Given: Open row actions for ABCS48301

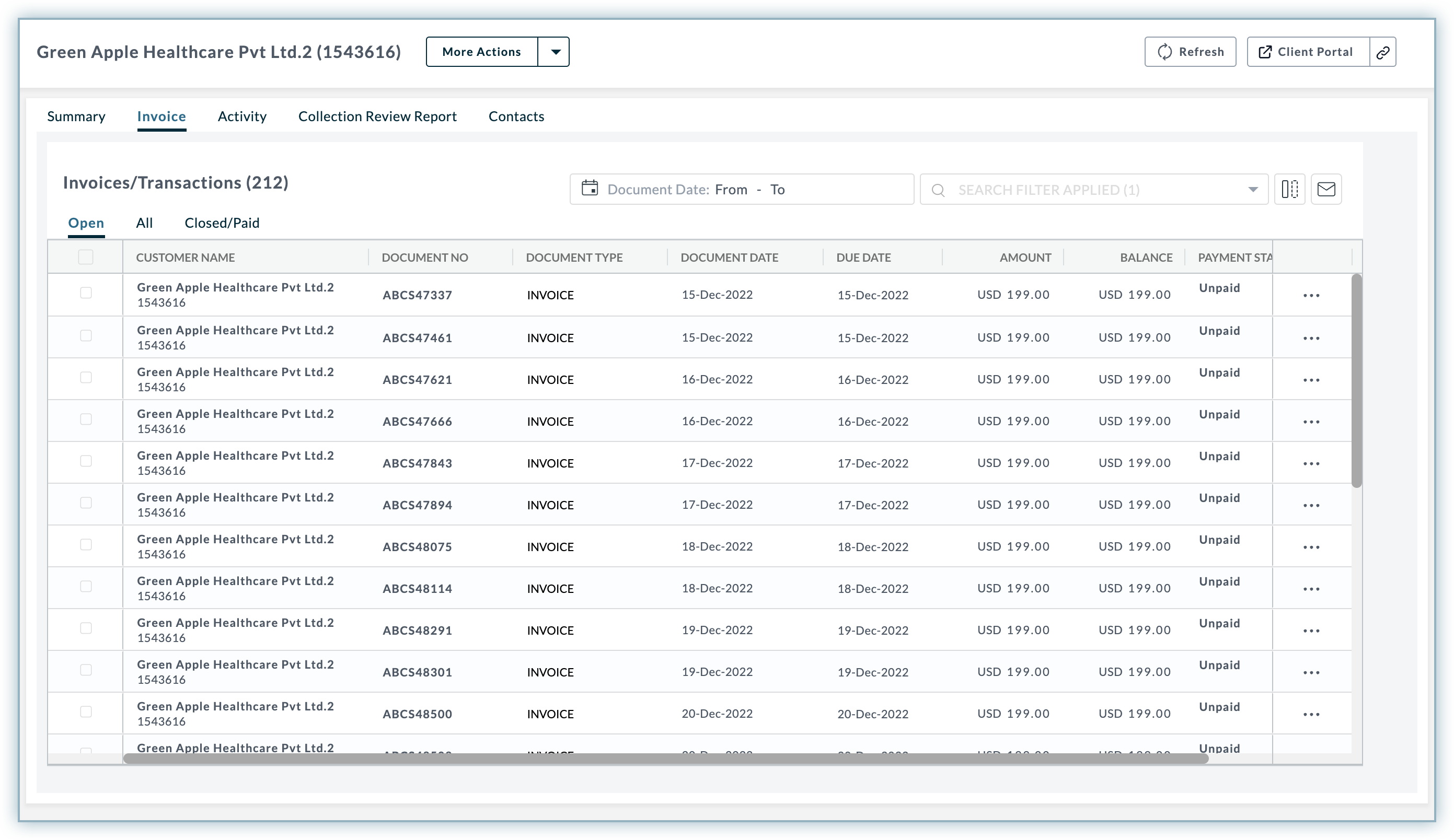Looking at the screenshot, I should click(x=1311, y=672).
